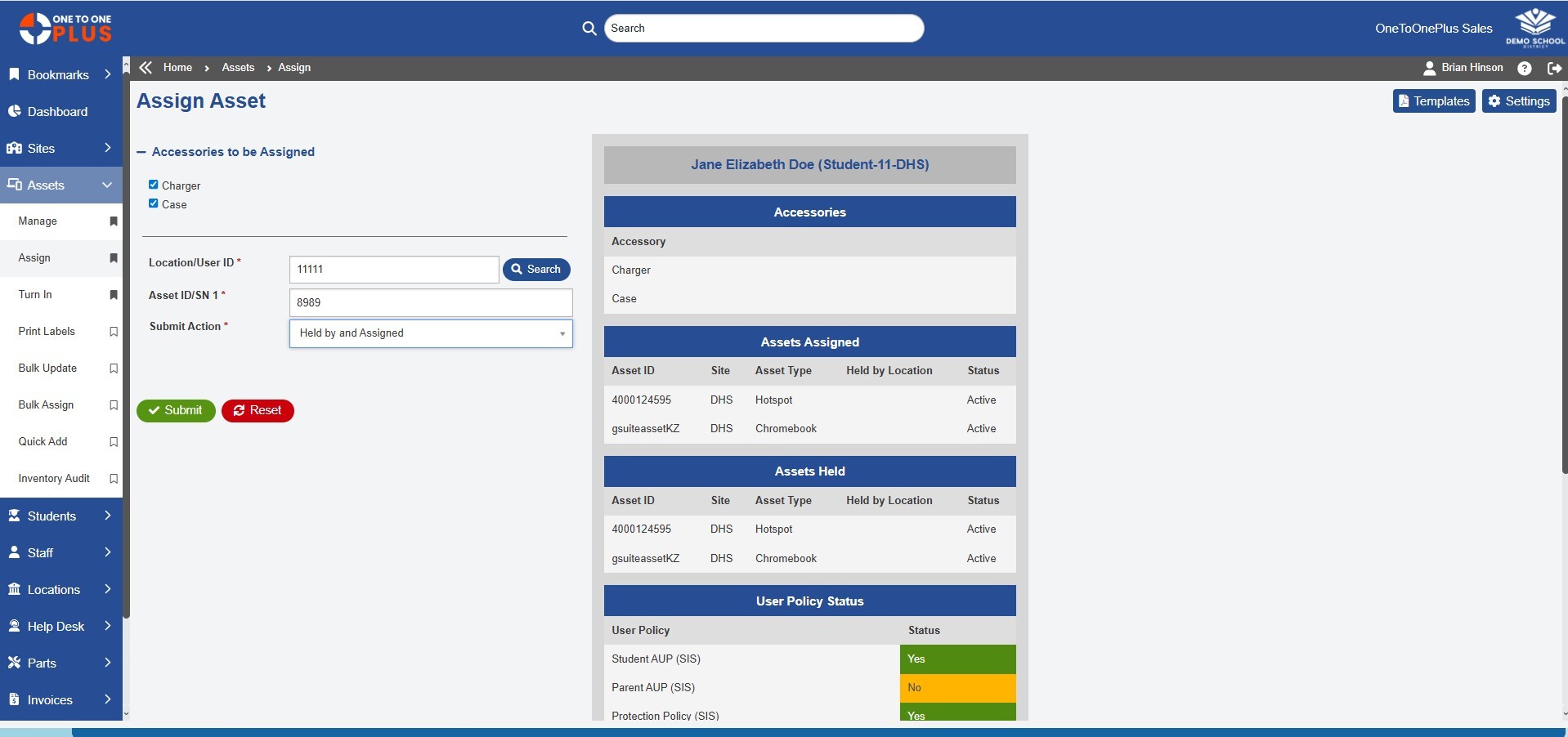Click the logout icon next to Brian Hinson
Image resolution: width=1568 pixels, height=737 pixels.
click(x=1554, y=68)
